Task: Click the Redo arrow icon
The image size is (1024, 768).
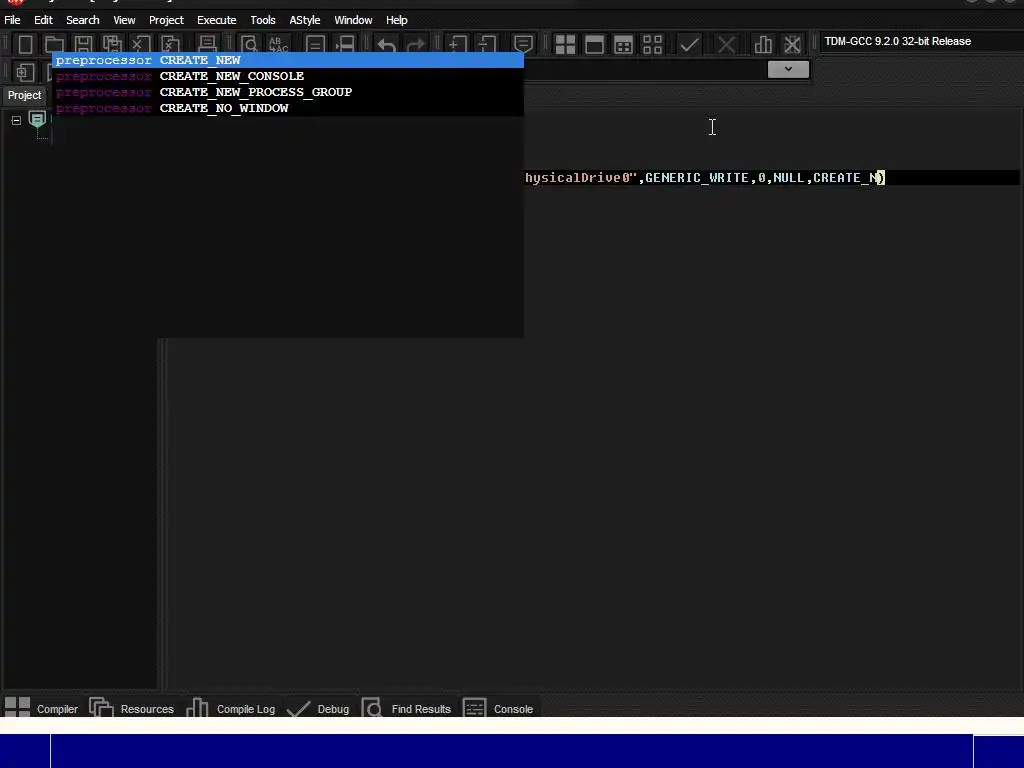Action: pyautogui.click(x=415, y=44)
